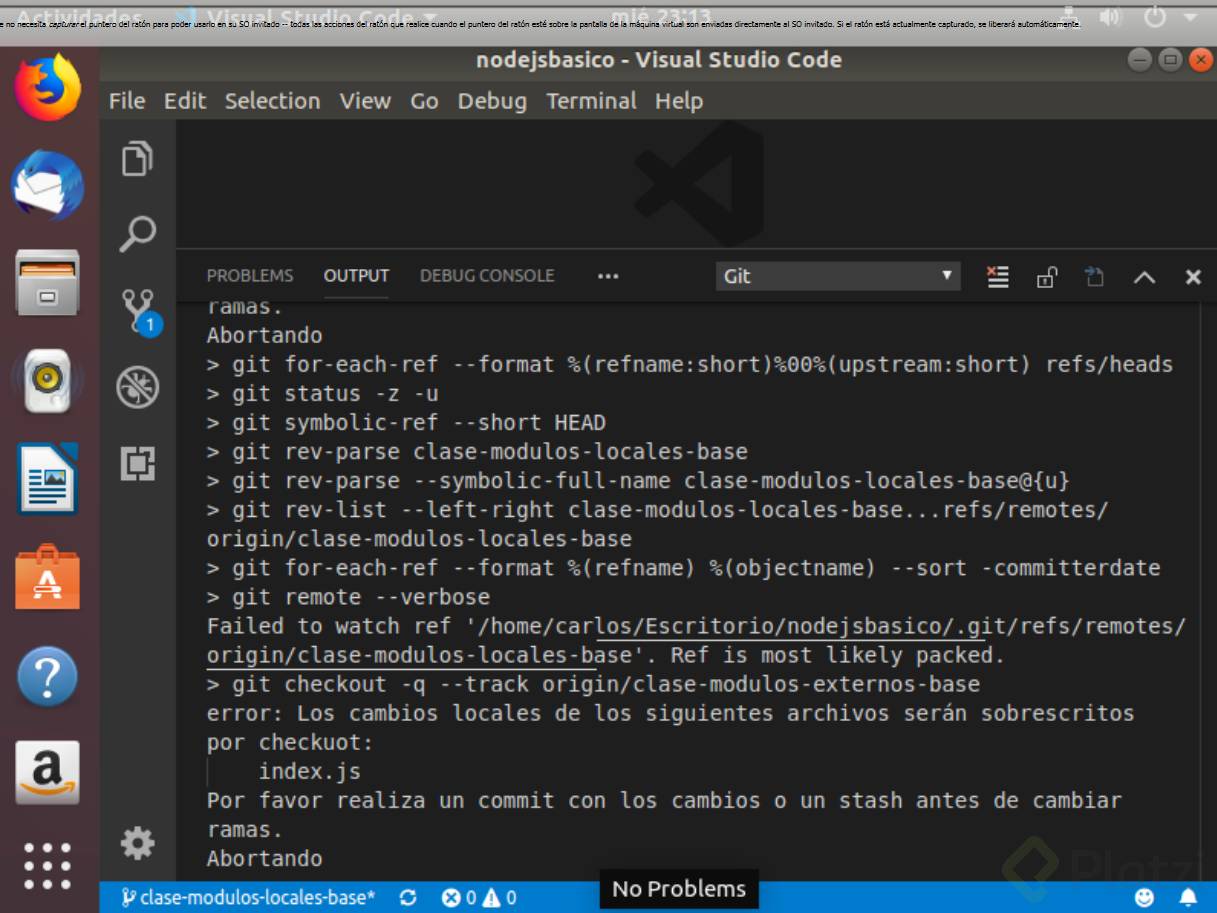Viewport: 1217px width, 913px height.
Task: Open Rhythmbox from the dock
Action: [x=47, y=381]
